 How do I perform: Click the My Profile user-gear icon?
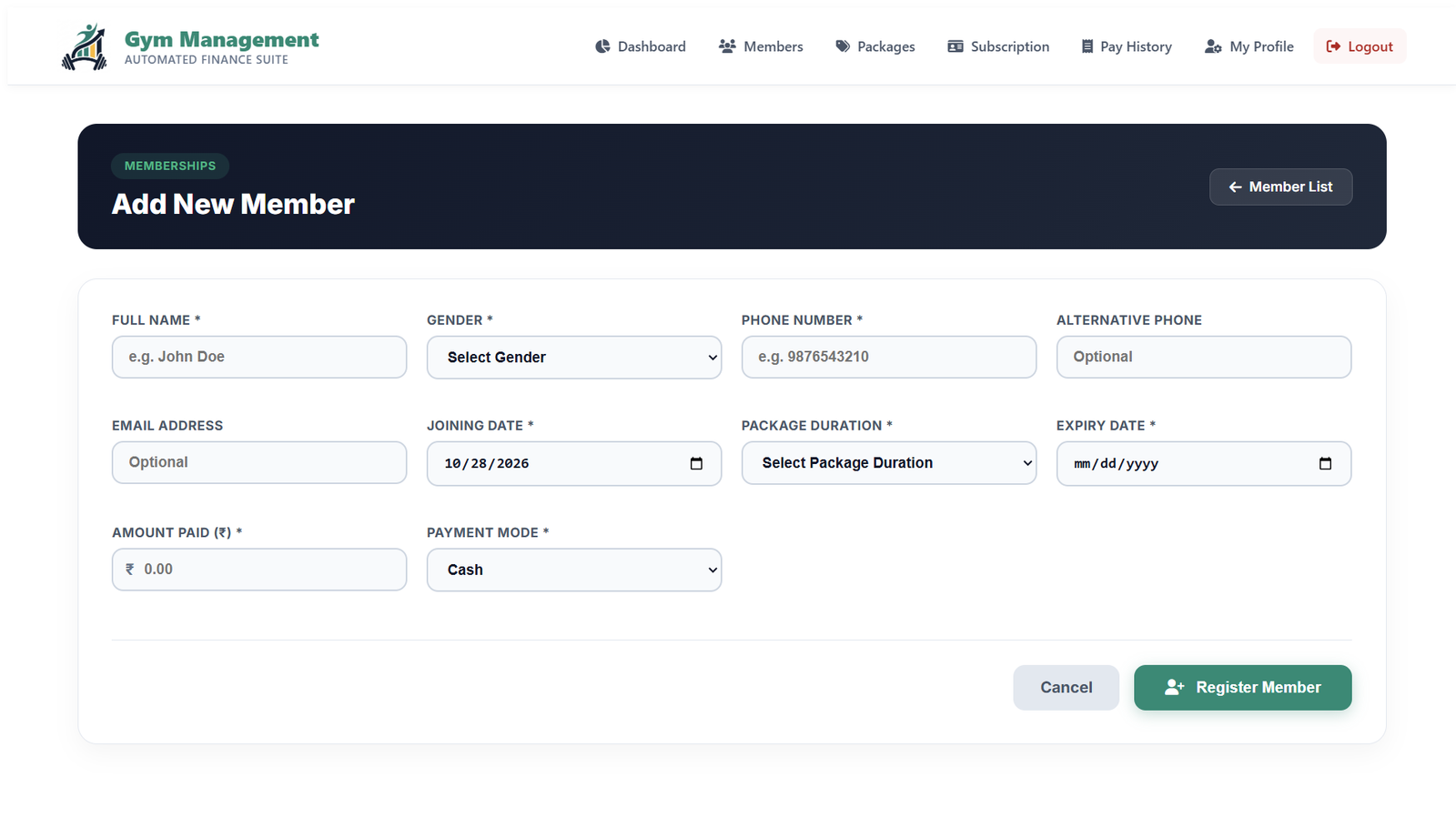(1213, 46)
